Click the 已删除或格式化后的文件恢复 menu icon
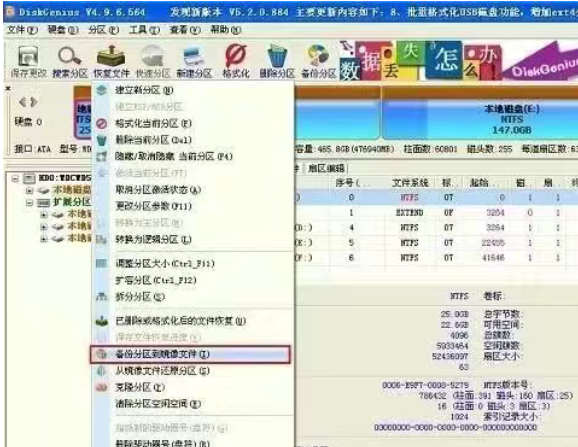The width and height of the screenshot is (578, 447). (101, 321)
